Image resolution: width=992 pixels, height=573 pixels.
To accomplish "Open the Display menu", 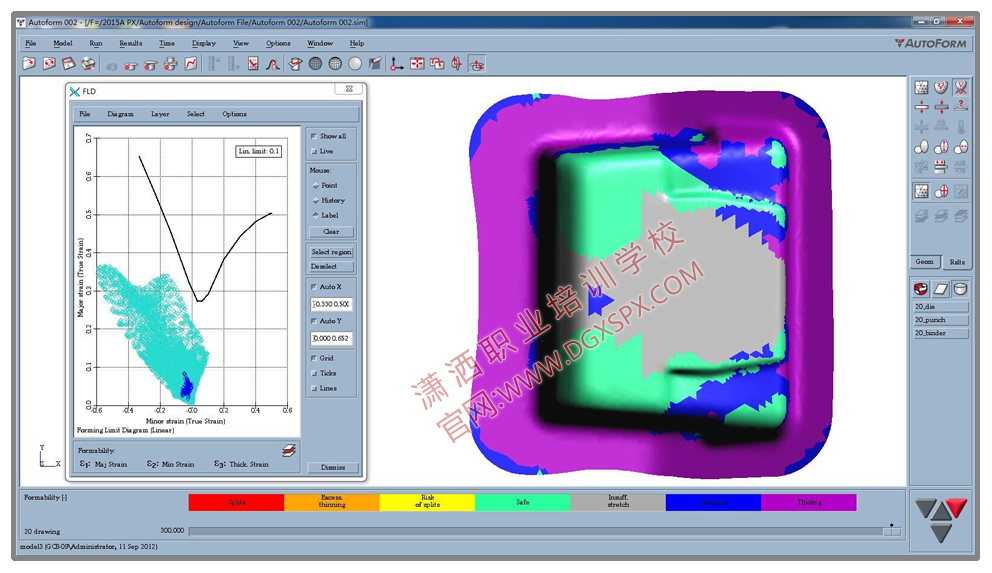I will point(204,43).
